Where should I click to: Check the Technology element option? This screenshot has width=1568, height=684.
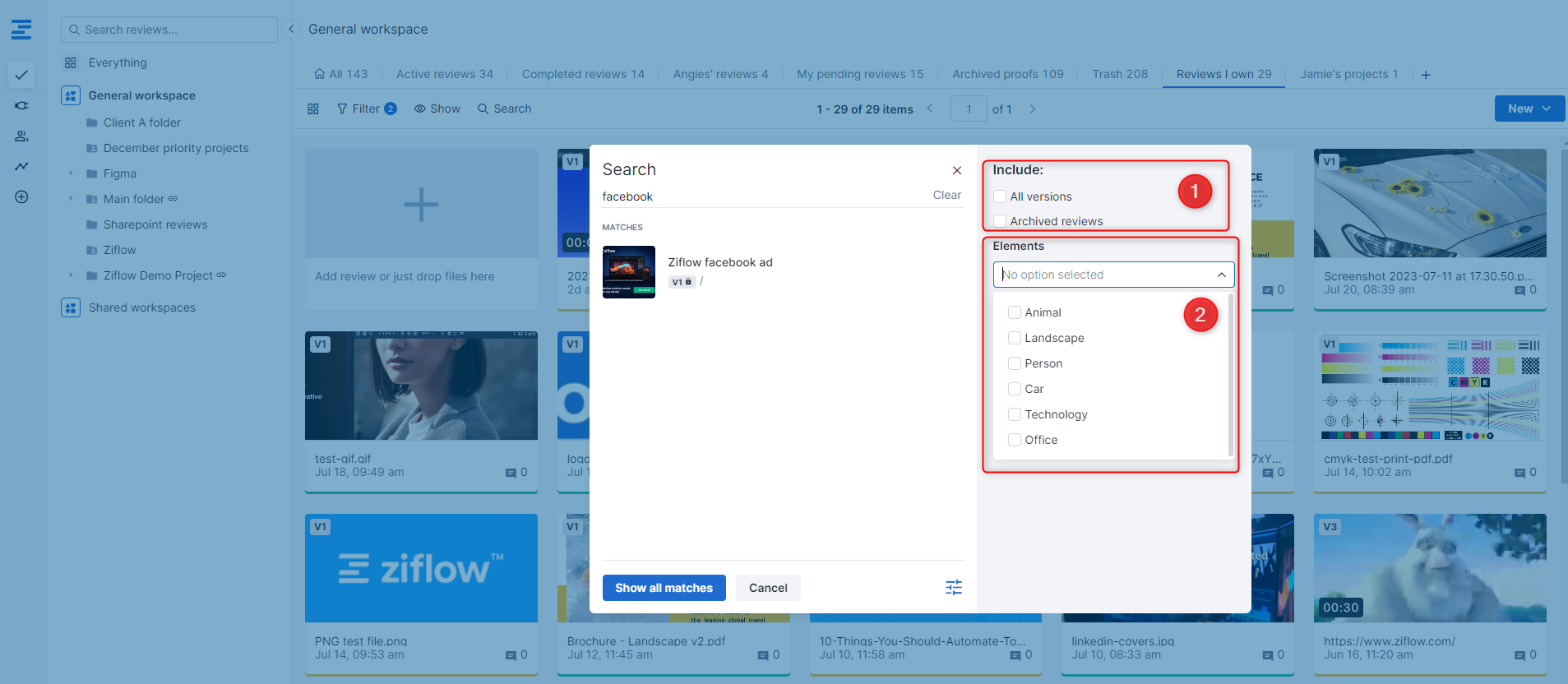pos(1015,414)
